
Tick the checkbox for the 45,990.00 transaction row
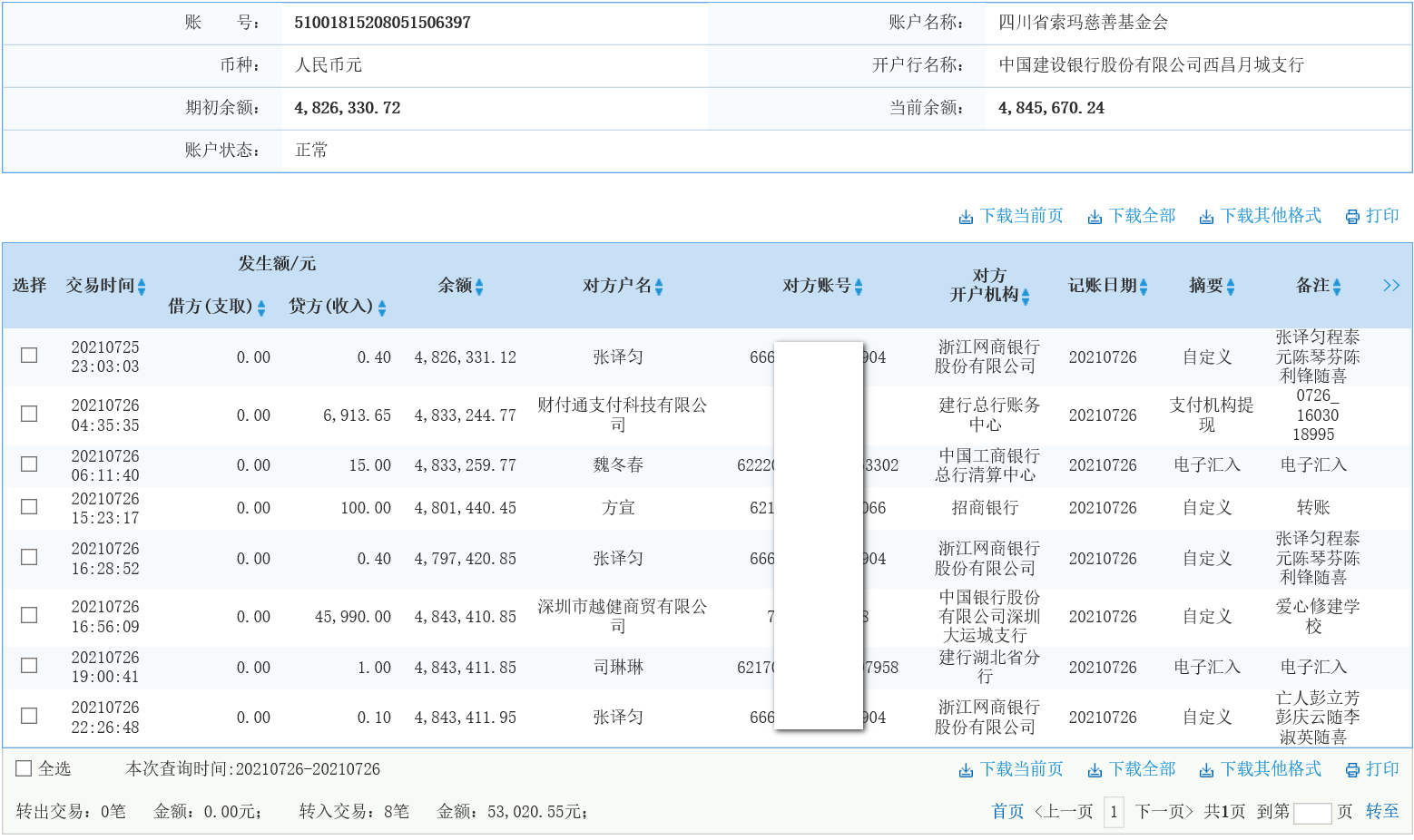tap(29, 615)
